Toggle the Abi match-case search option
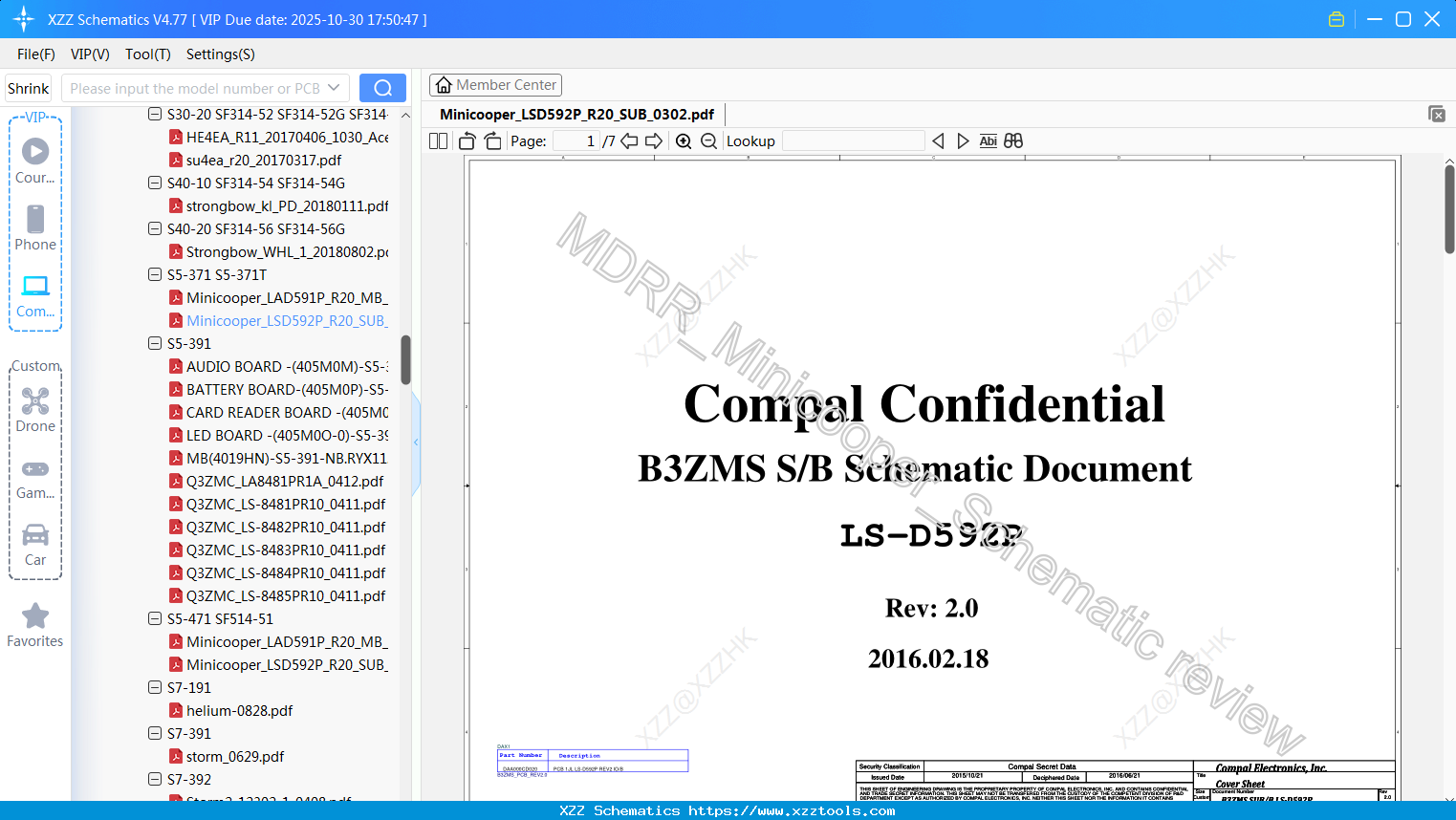 coord(988,140)
